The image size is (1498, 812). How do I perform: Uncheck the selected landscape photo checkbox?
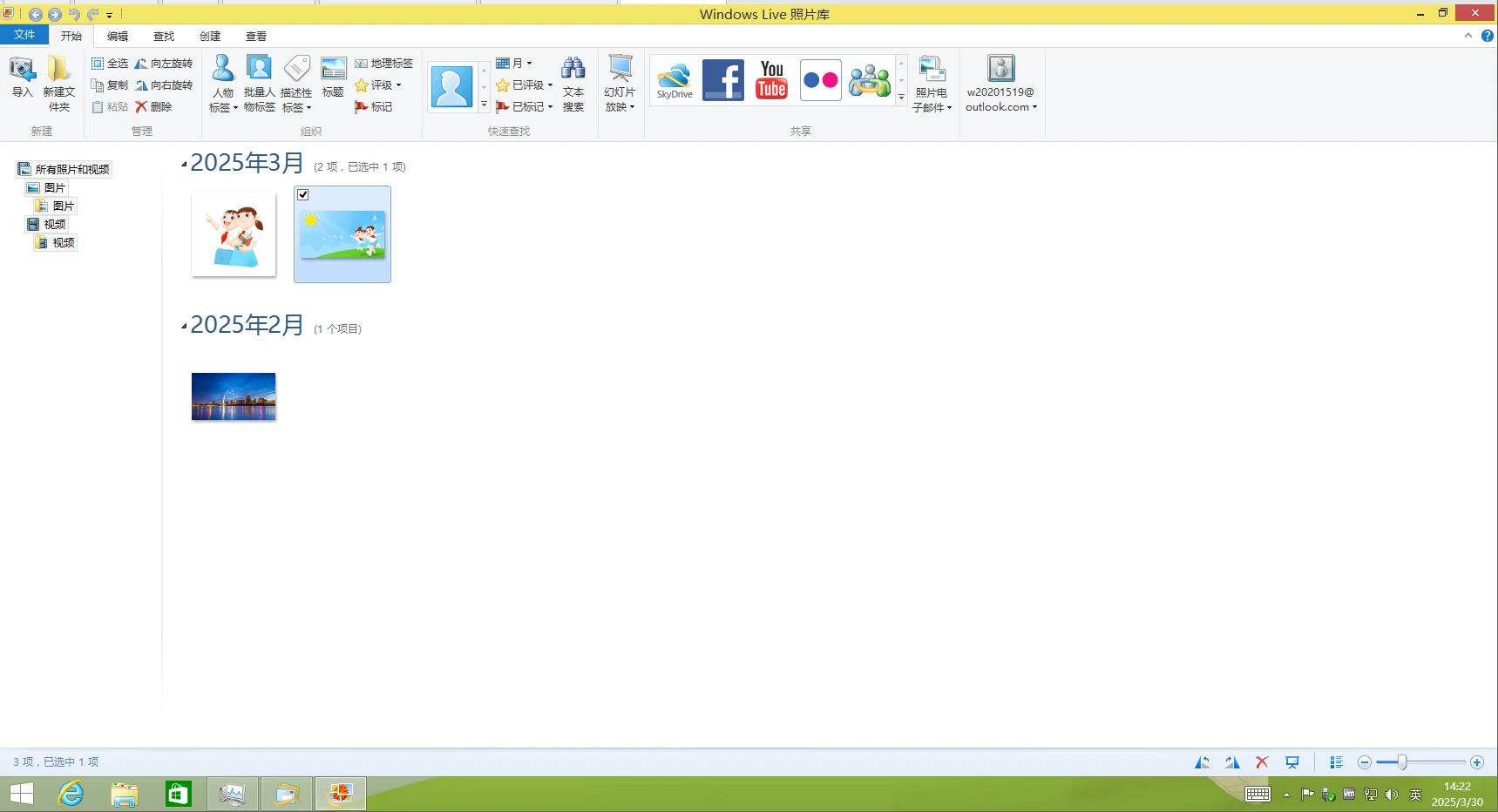tap(303, 194)
